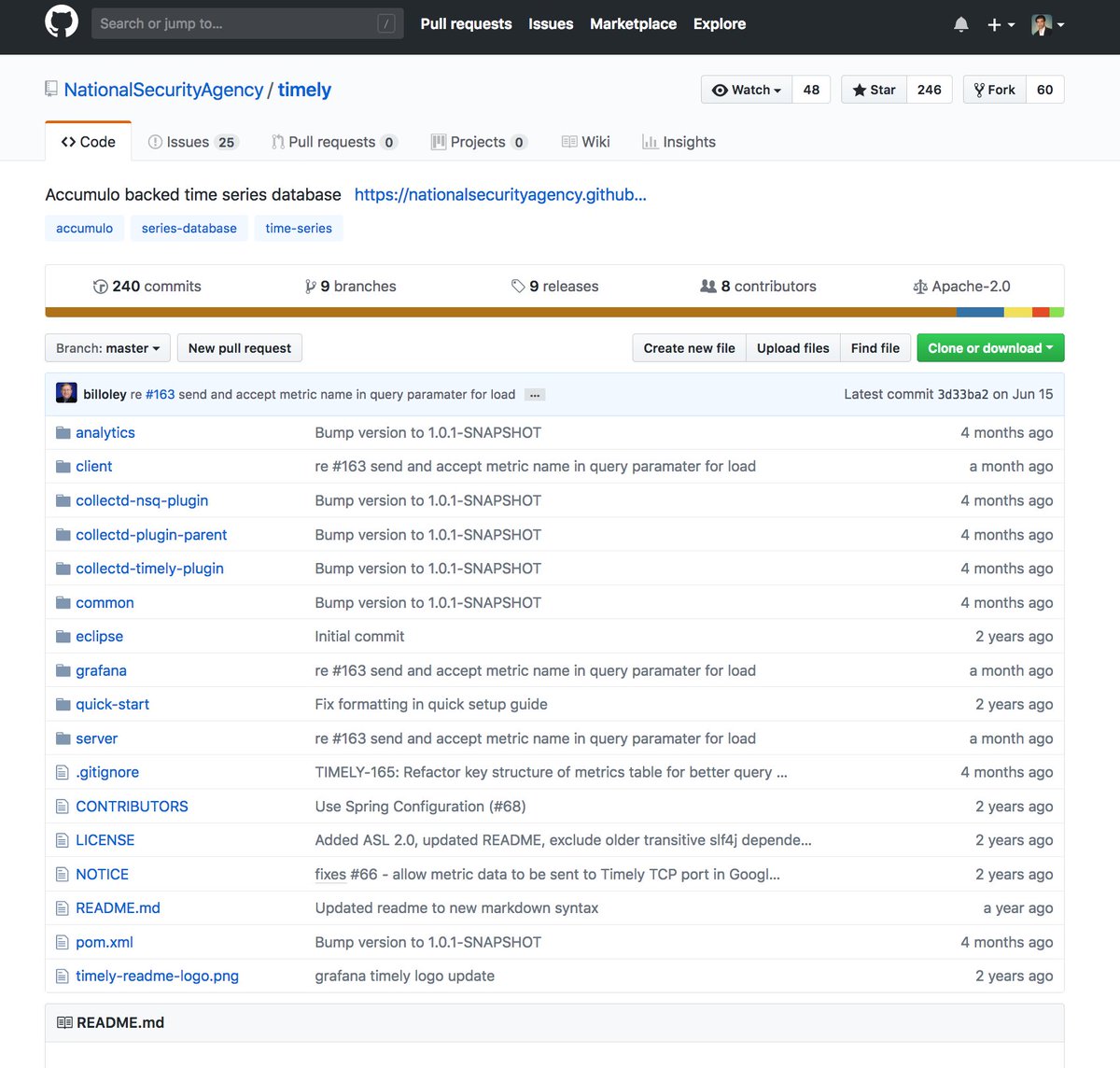Click New pull request button
This screenshot has width=1120, height=1068.
coord(240,348)
